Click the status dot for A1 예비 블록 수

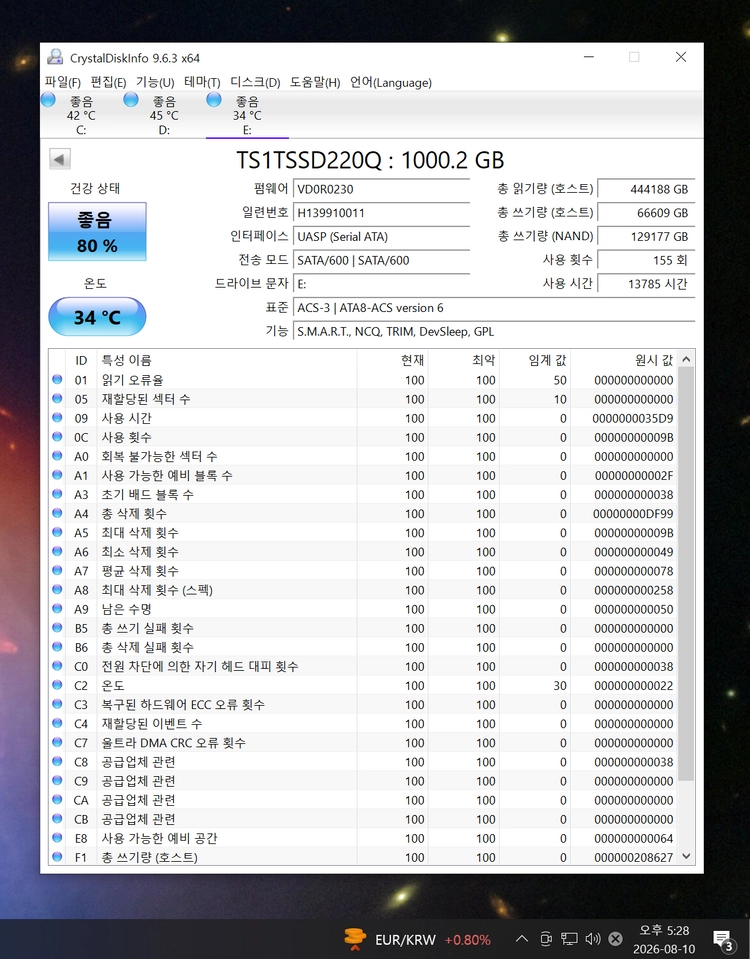(x=58, y=475)
